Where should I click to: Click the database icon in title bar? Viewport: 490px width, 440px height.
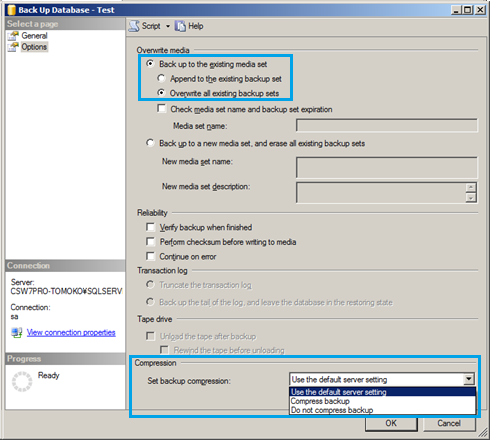click(x=12, y=10)
